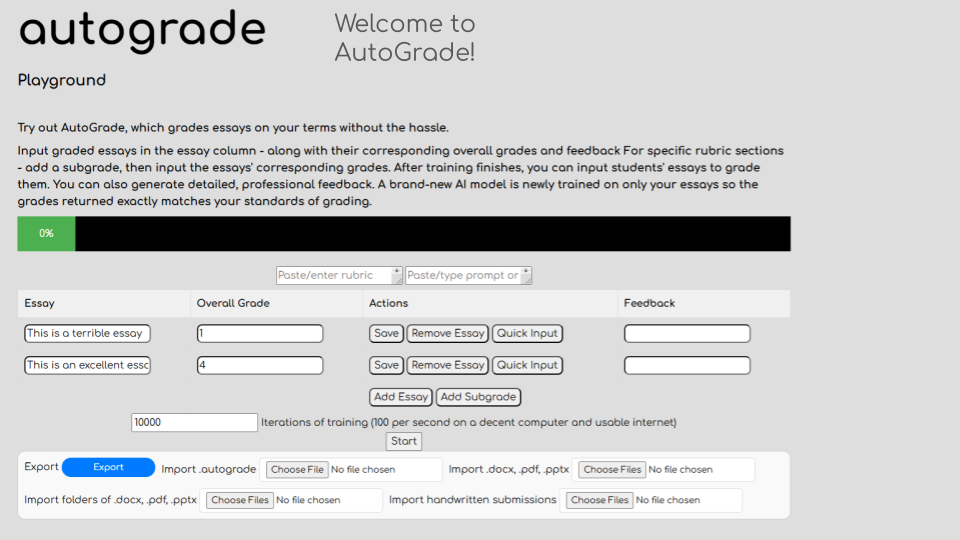The height and width of the screenshot is (540, 960).
Task: Click the 'Iterations of training' label
Action: pyautogui.click(x=468, y=422)
